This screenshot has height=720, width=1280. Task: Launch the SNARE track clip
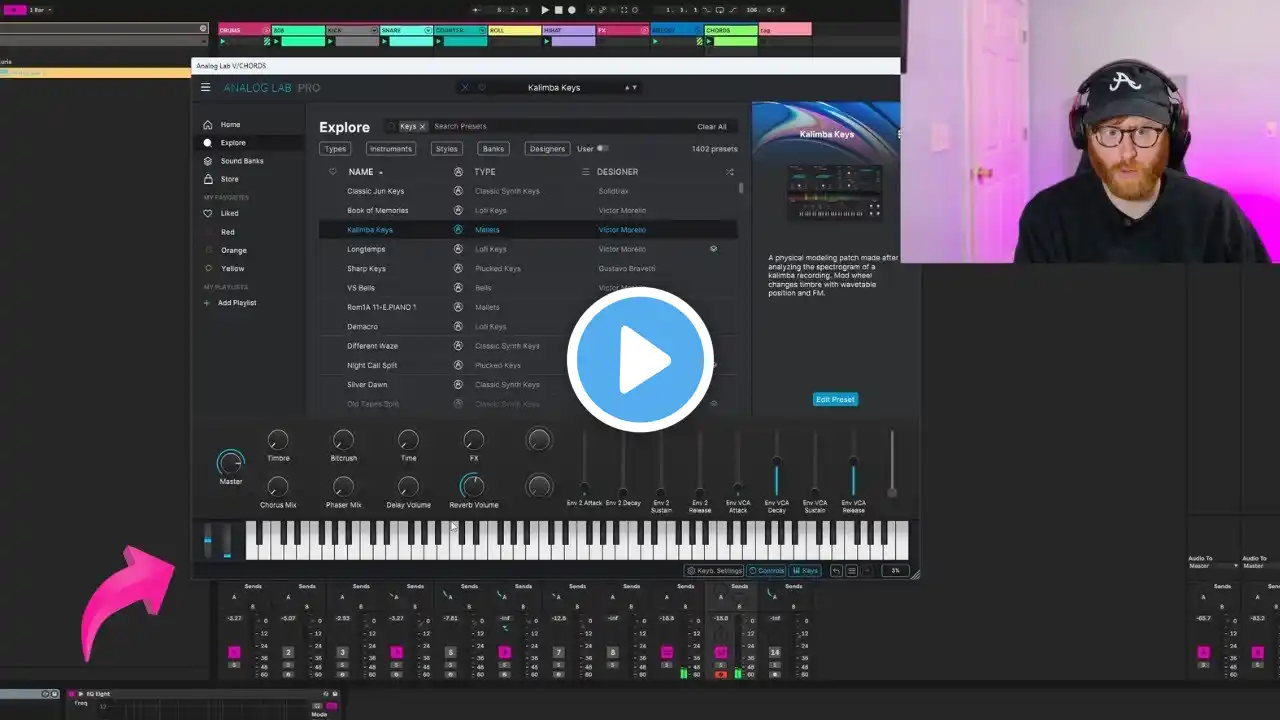(x=386, y=42)
